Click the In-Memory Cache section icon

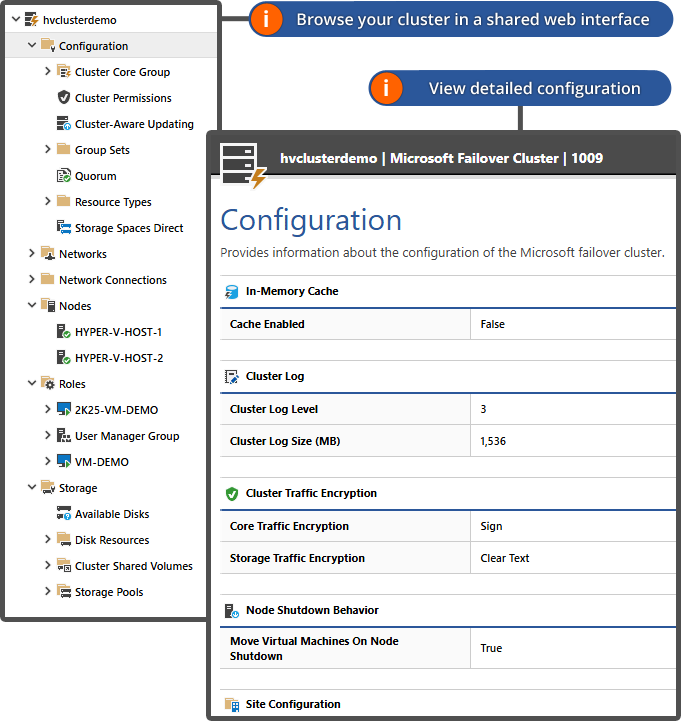[x=232, y=292]
